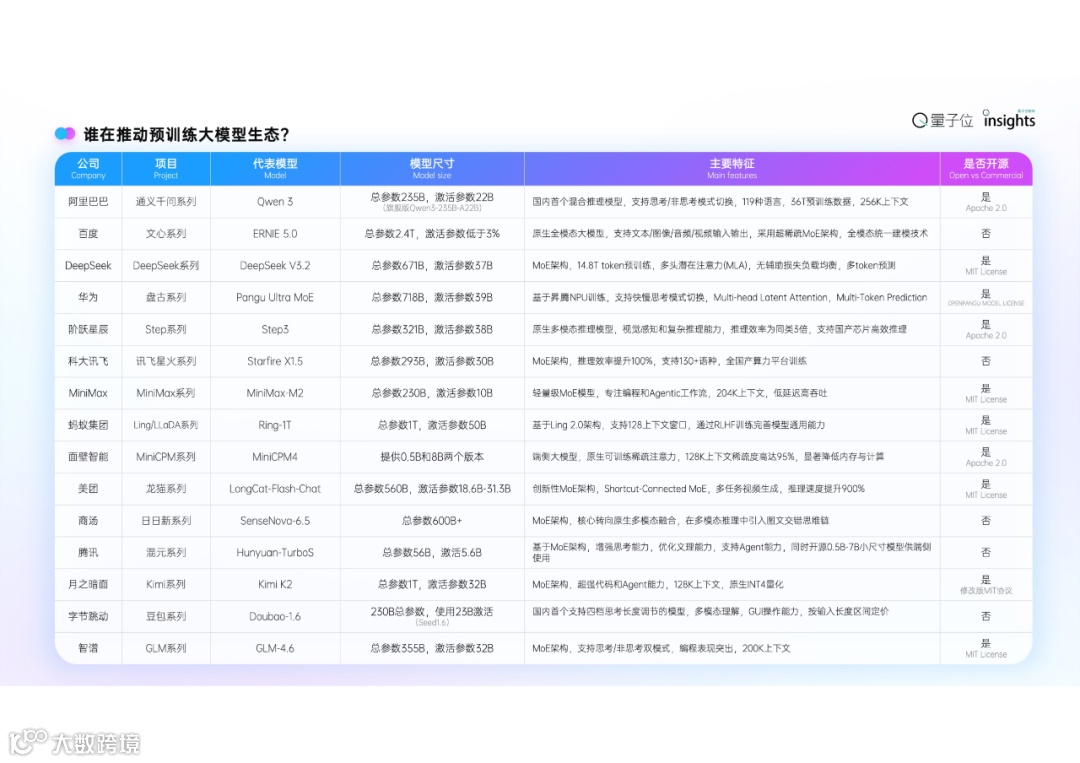Click 提供0.5B和8B两个版本 cell
1080x763 pixels.
(432, 457)
